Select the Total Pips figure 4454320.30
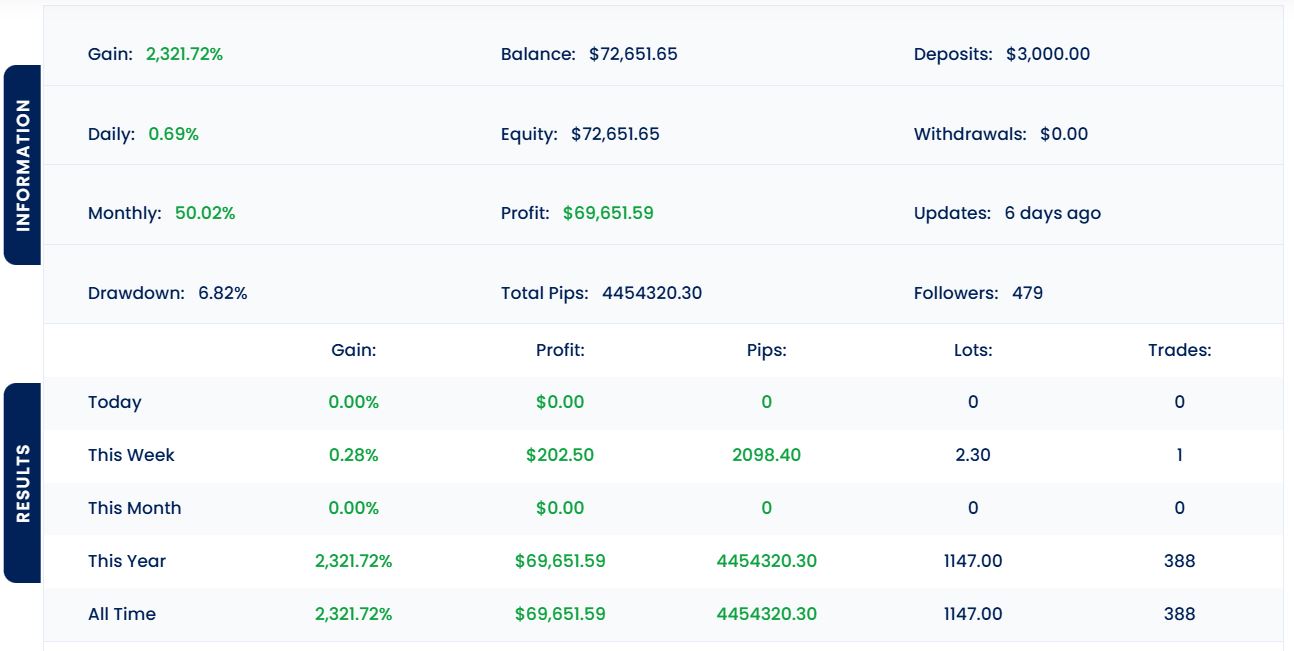Viewport: 1294px width, 651px height. pyautogui.click(x=652, y=293)
